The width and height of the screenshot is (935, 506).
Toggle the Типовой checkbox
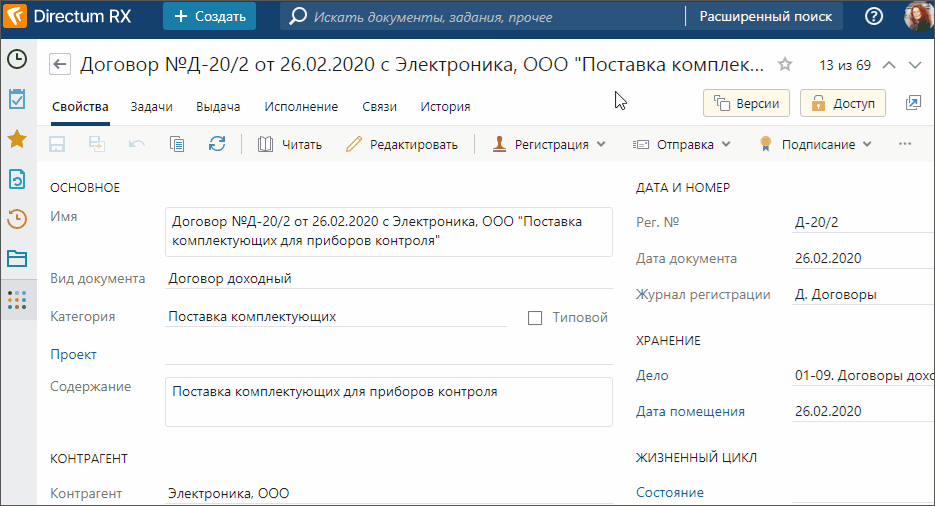[535, 318]
